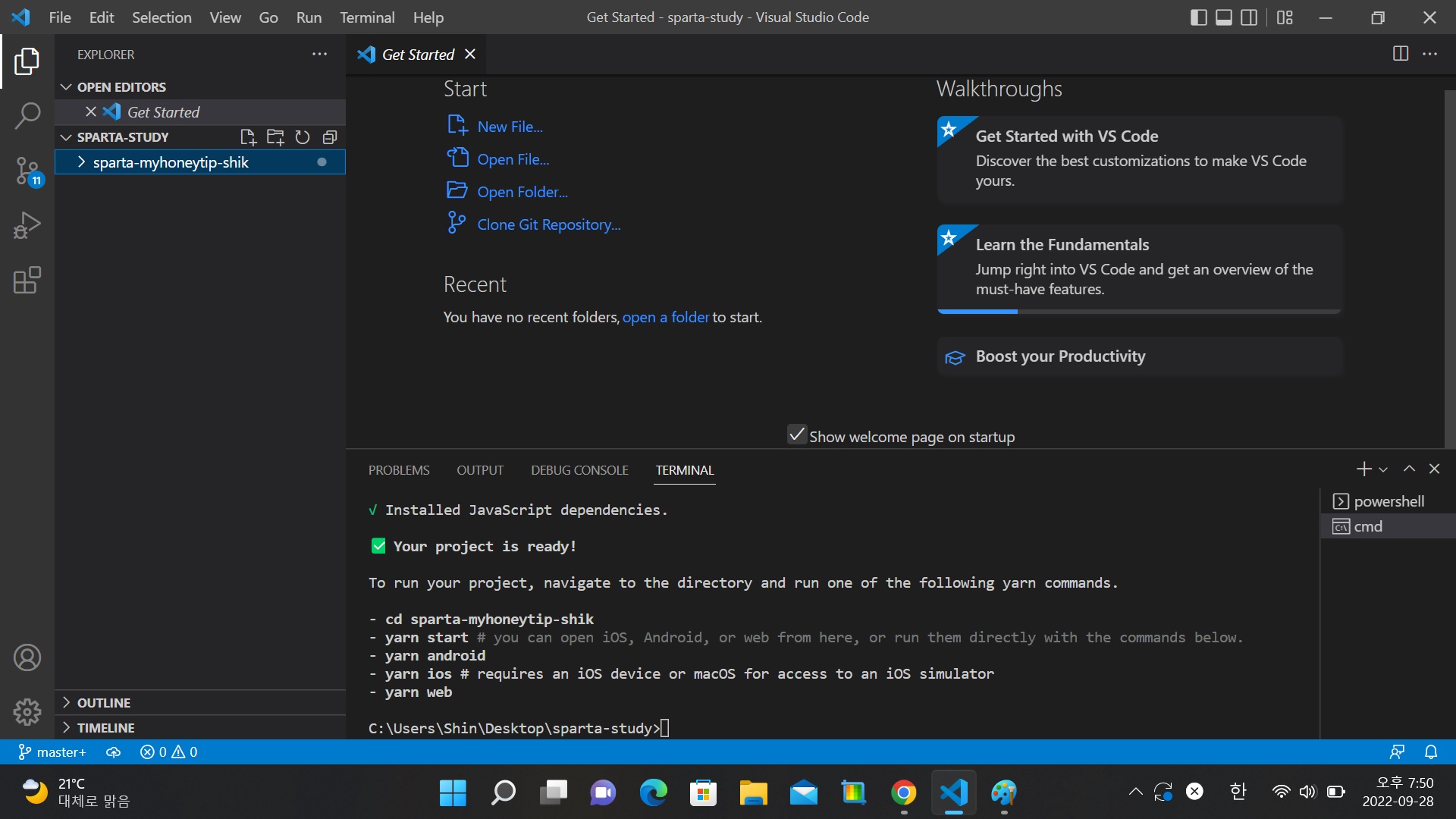The height and width of the screenshot is (819, 1456).
Task: Customize layout from the title bar
Action: tap(1285, 17)
